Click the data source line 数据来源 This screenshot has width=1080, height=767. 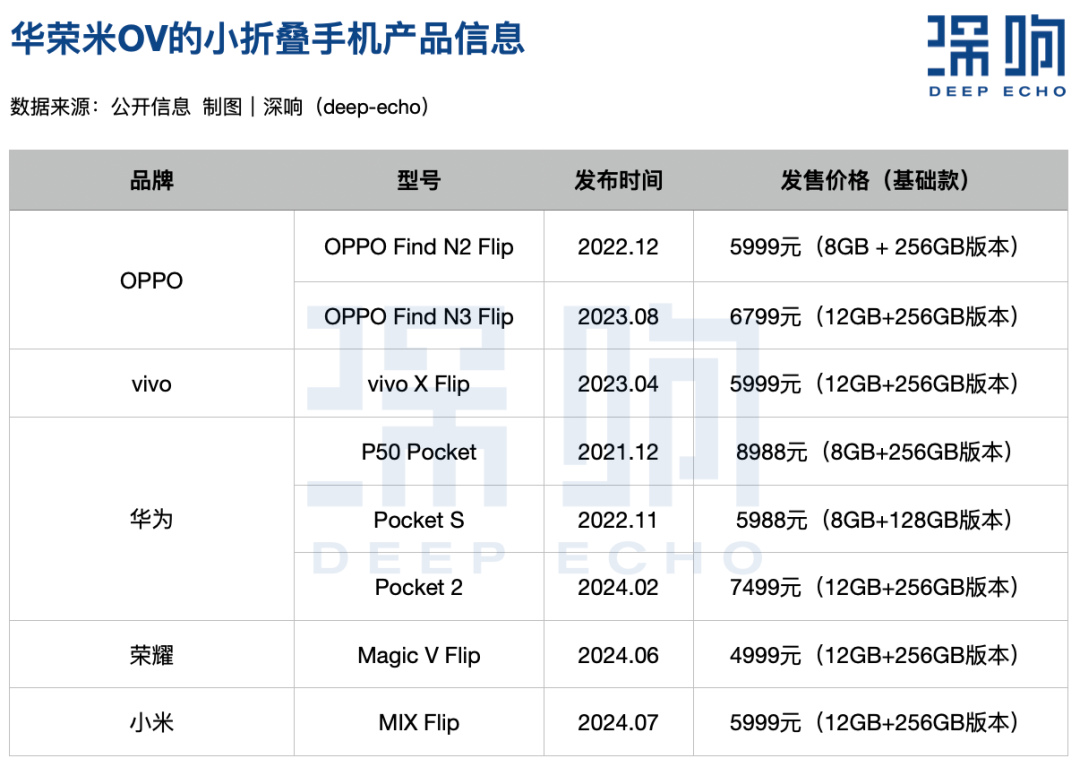[x=219, y=107]
